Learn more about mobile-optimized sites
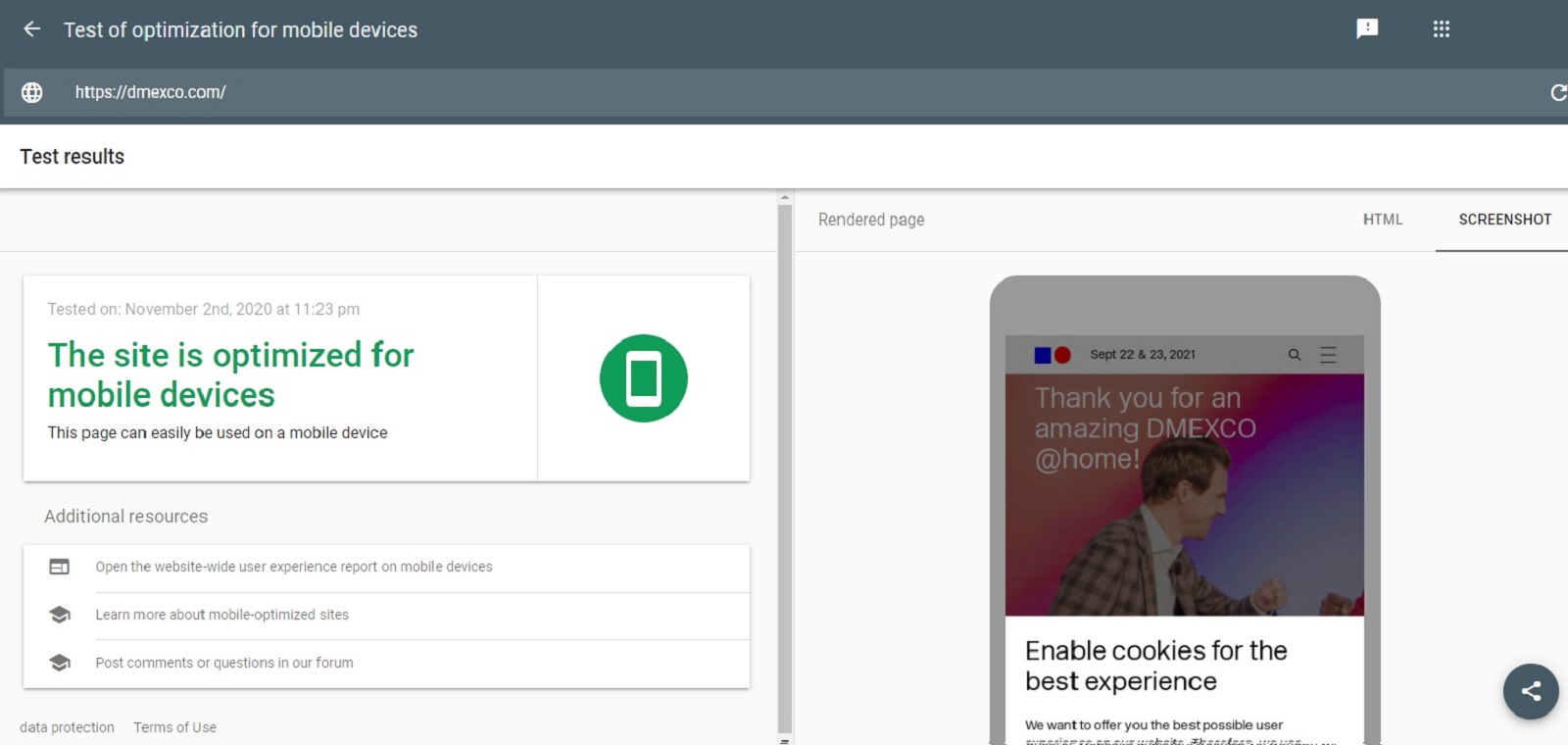Viewport: 1568px width, 745px height. point(222,615)
